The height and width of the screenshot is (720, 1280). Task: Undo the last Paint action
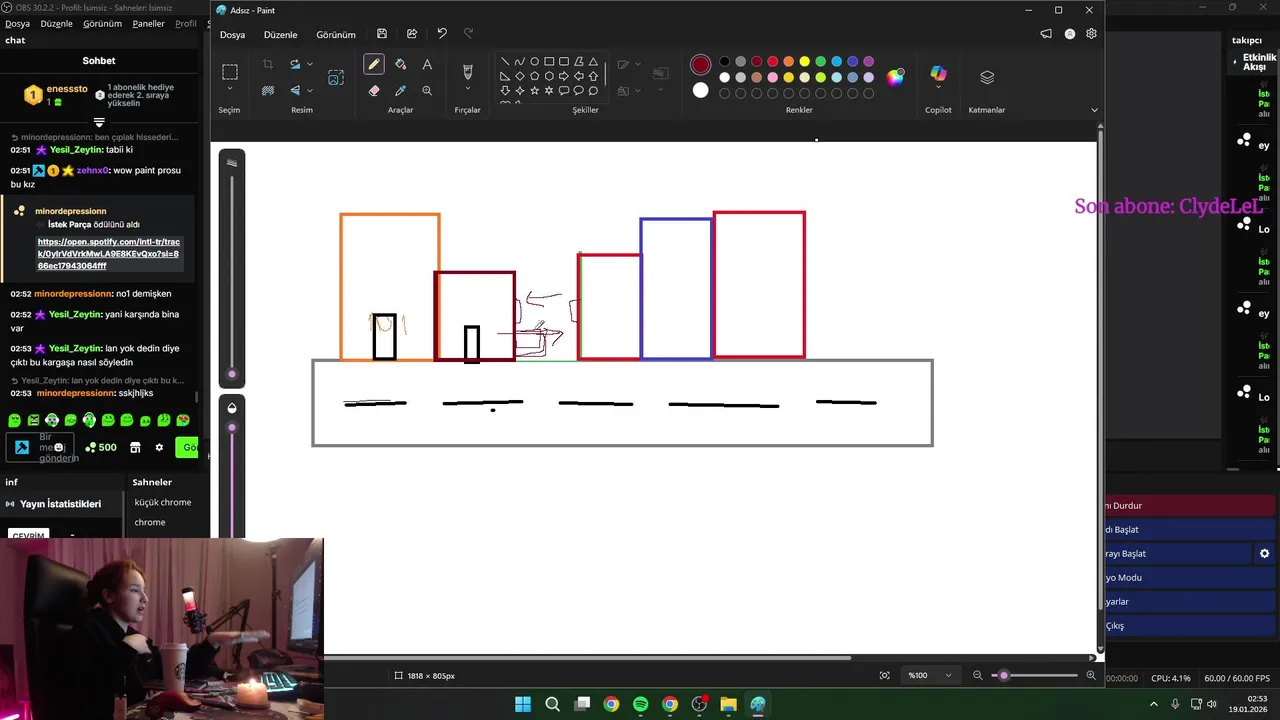[x=442, y=34]
